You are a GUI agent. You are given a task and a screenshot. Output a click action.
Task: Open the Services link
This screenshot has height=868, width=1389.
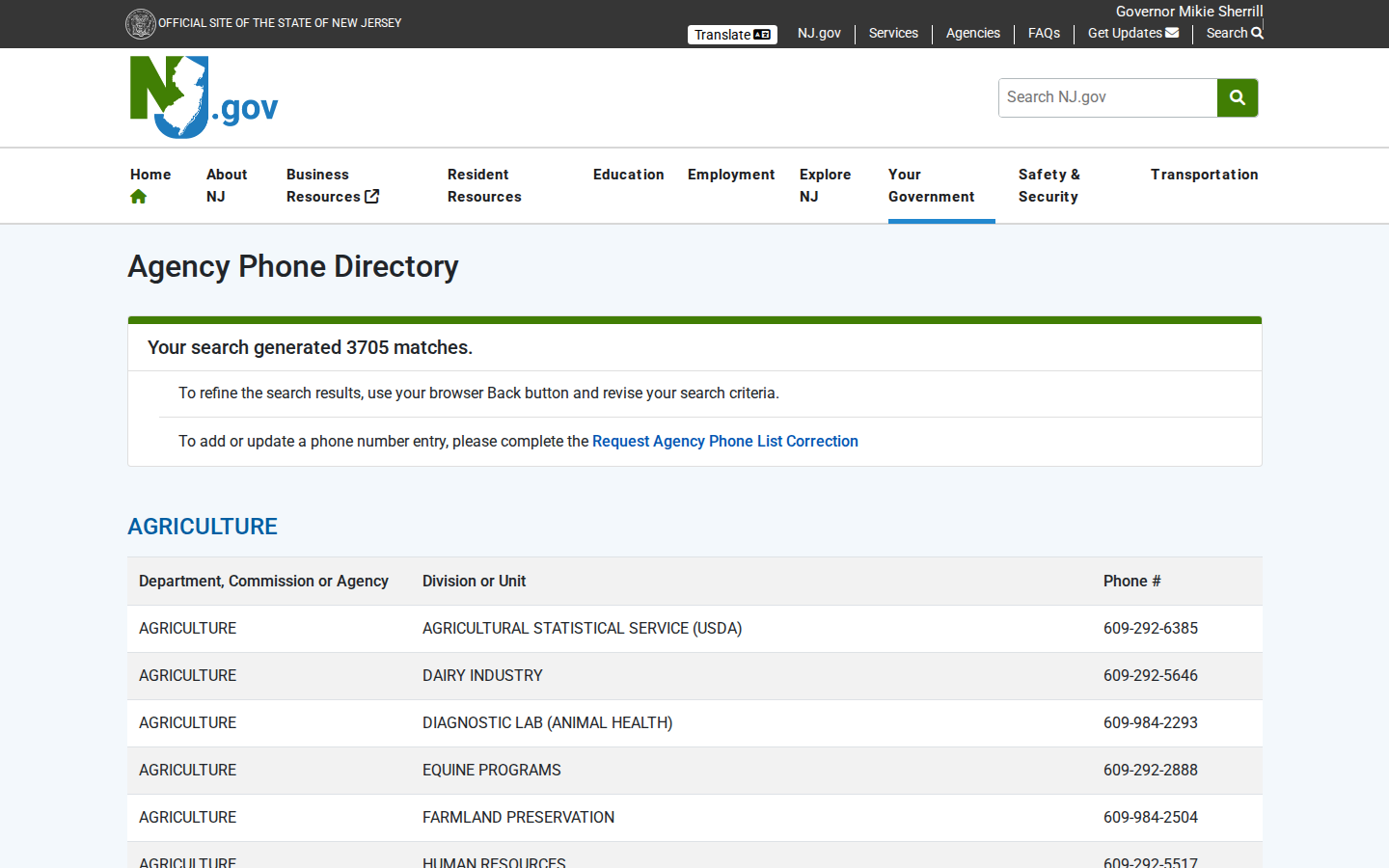coord(893,33)
